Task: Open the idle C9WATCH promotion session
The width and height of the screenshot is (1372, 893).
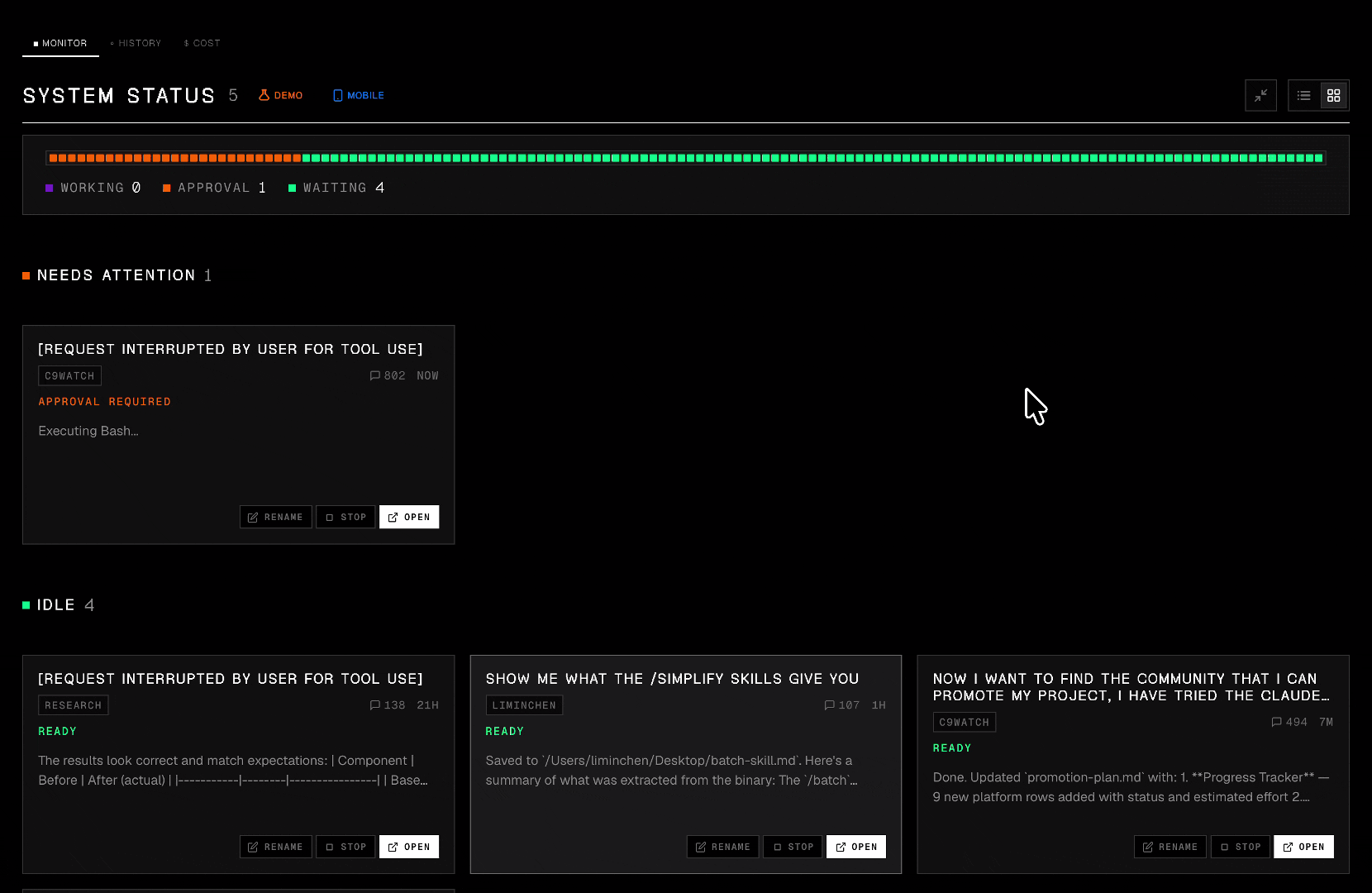Action: click(x=1304, y=847)
